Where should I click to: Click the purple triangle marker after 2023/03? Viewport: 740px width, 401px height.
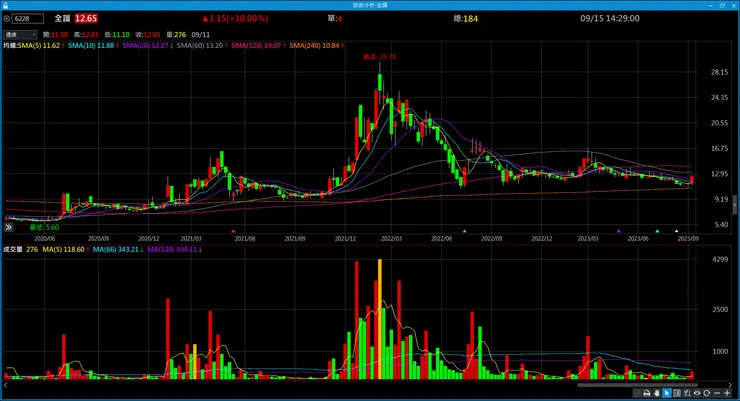pos(619,231)
